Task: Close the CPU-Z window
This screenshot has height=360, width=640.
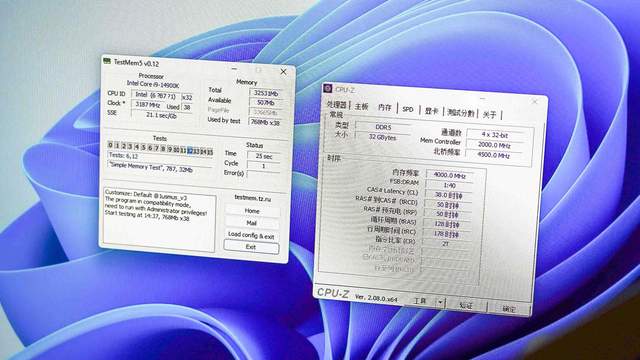Action: tap(535, 101)
